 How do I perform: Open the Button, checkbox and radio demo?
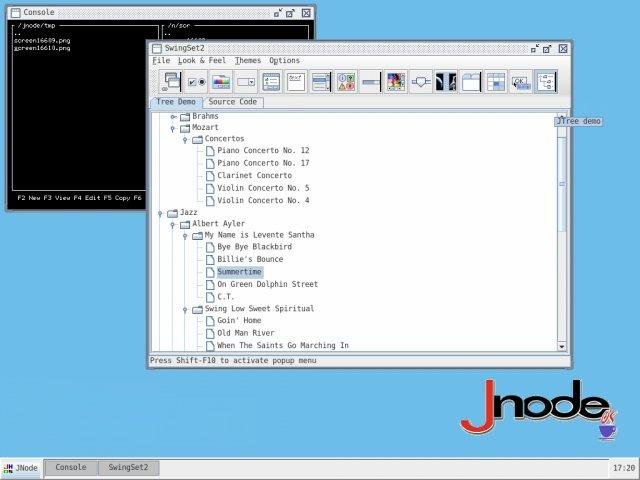pos(197,82)
